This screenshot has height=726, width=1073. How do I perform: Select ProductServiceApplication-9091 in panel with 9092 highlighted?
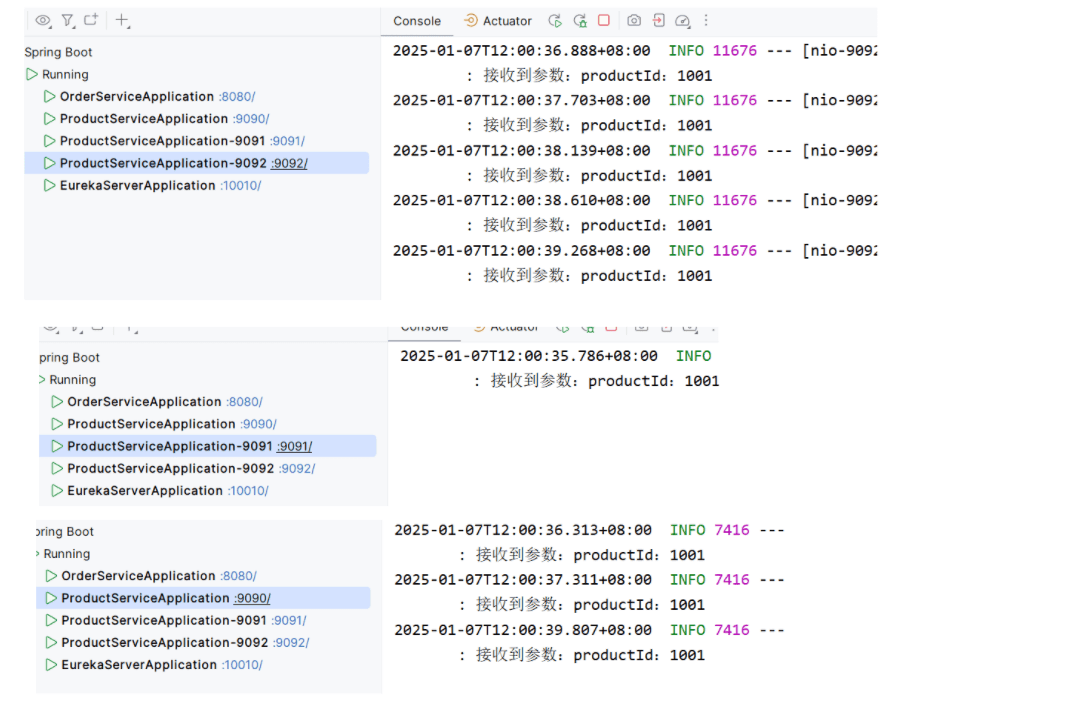tap(162, 141)
